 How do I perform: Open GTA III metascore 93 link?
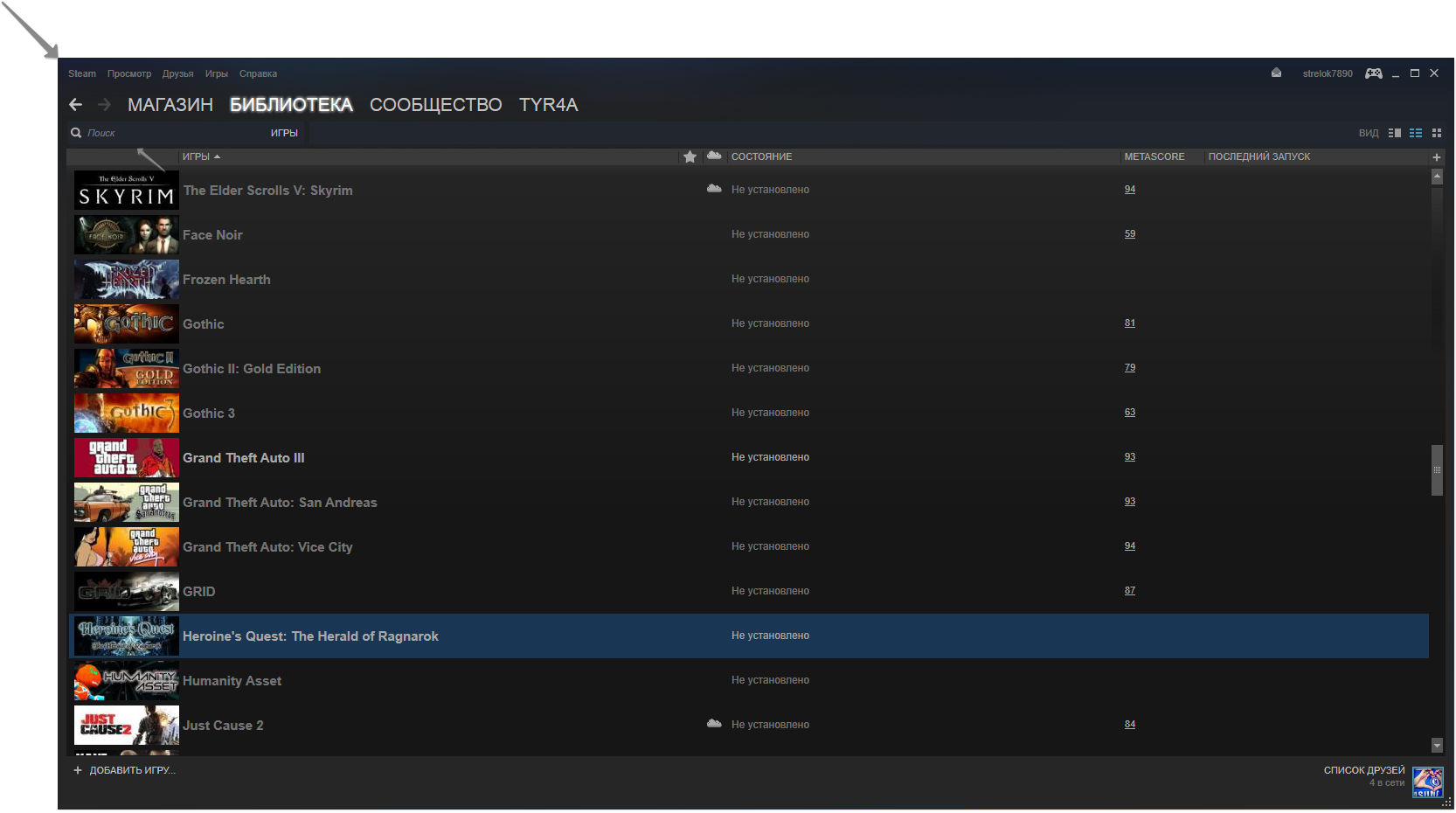click(1130, 456)
